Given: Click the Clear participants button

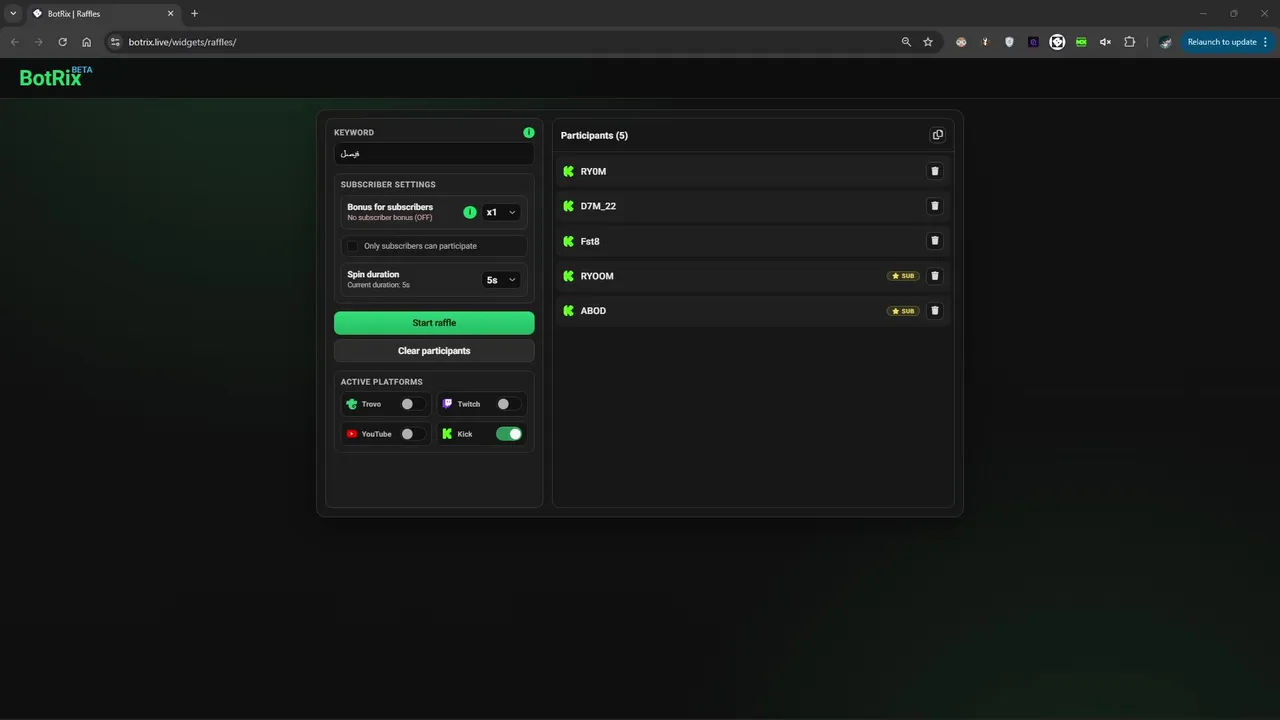Looking at the screenshot, I should pos(434,351).
